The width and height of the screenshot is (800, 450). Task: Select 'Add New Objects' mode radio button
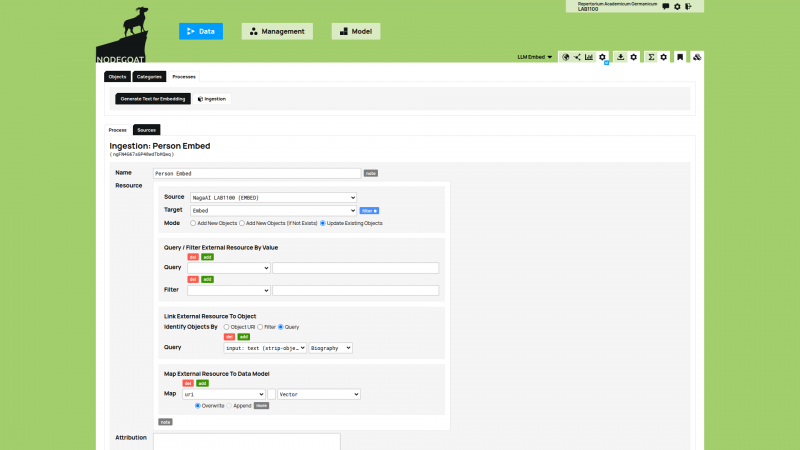[194, 223]
